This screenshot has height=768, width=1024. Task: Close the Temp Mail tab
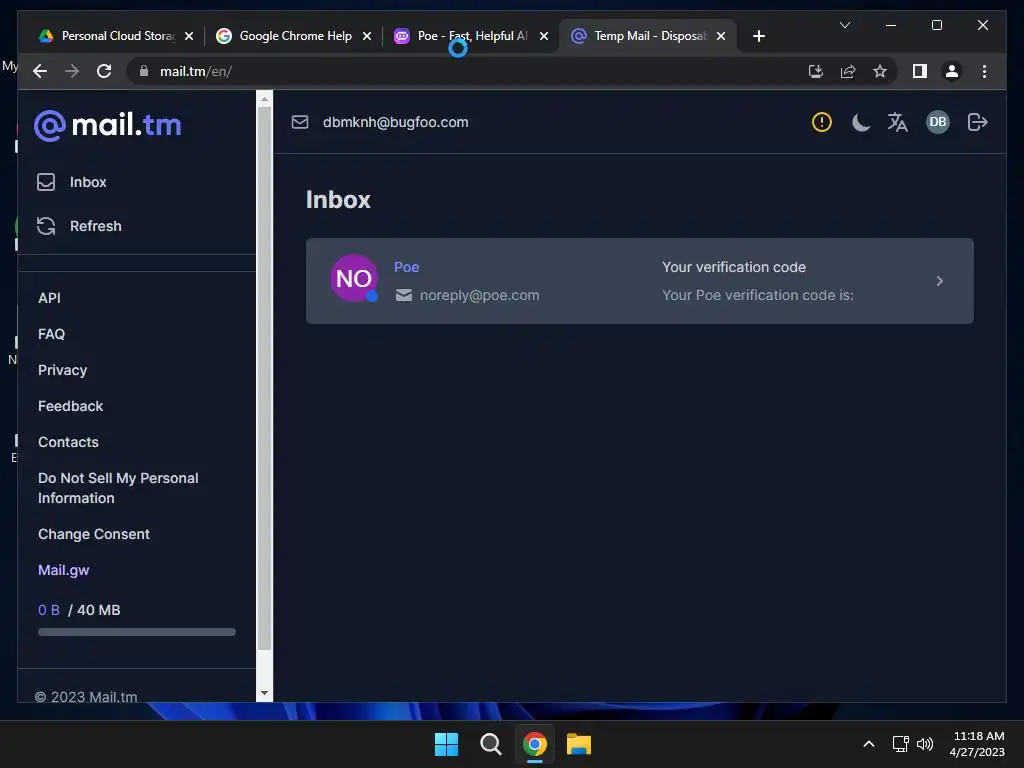point(721,36)
